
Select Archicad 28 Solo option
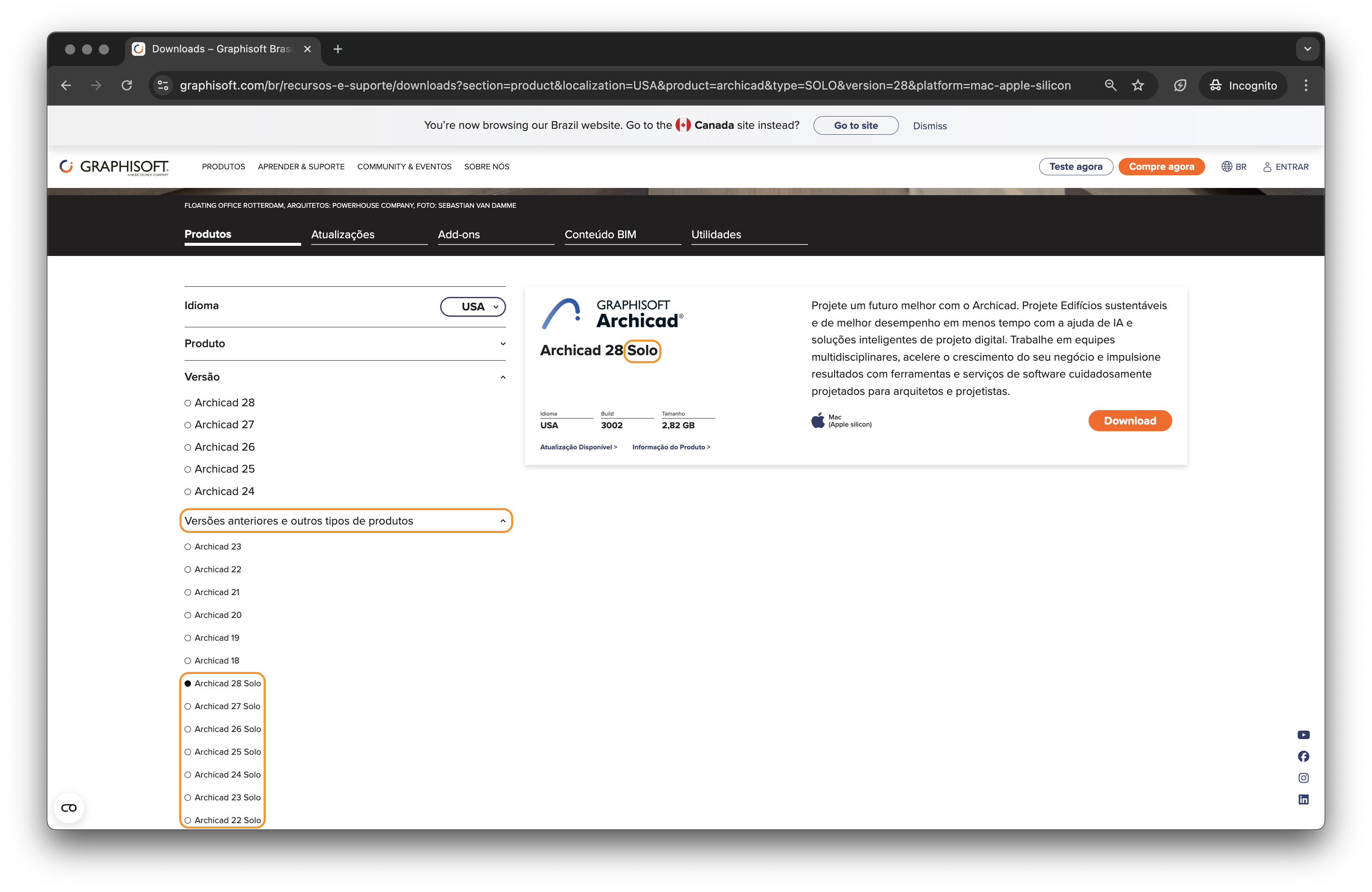pos(223,683)
